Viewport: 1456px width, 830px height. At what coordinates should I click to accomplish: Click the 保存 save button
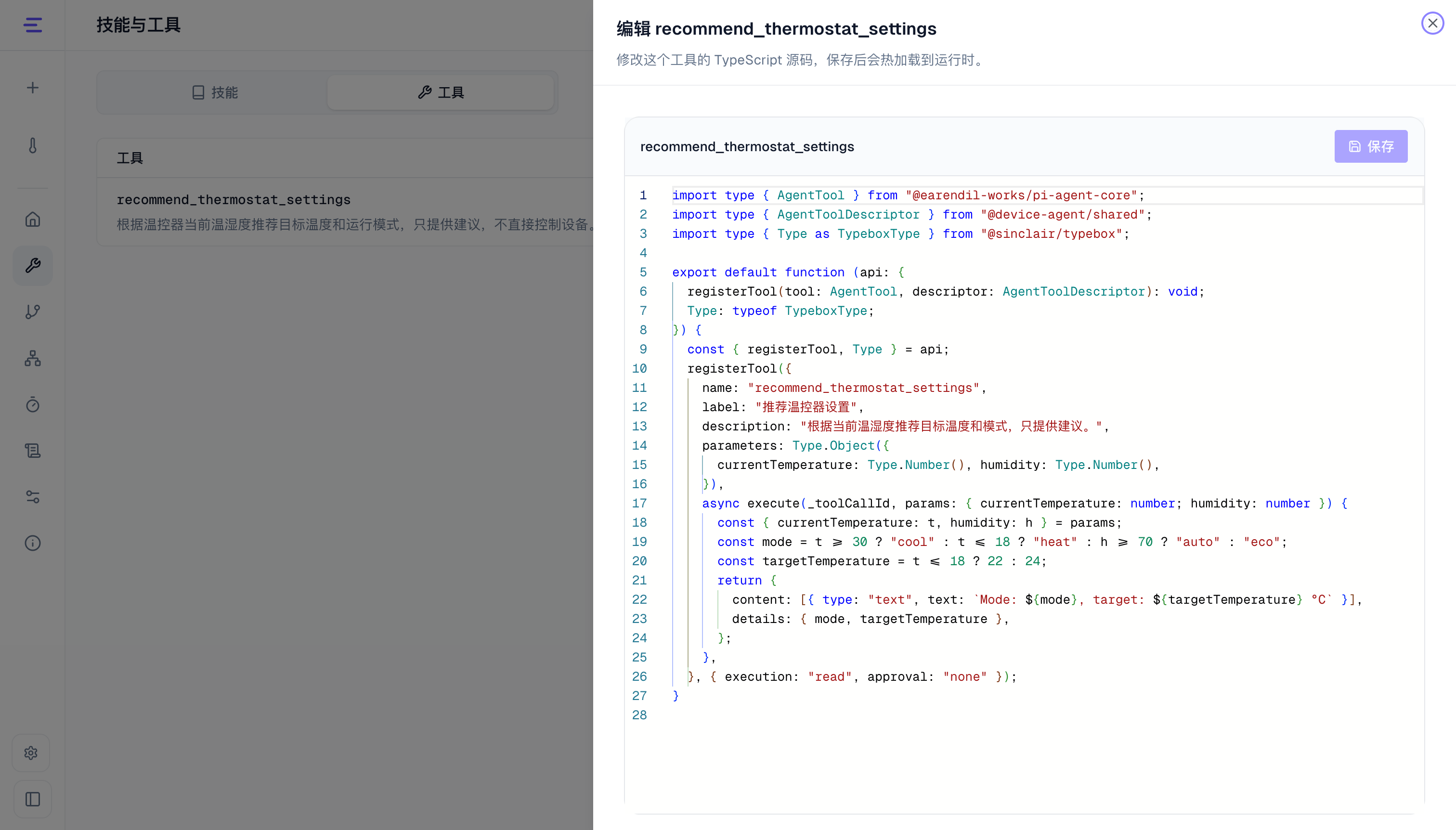click(x=1370, y=146)
